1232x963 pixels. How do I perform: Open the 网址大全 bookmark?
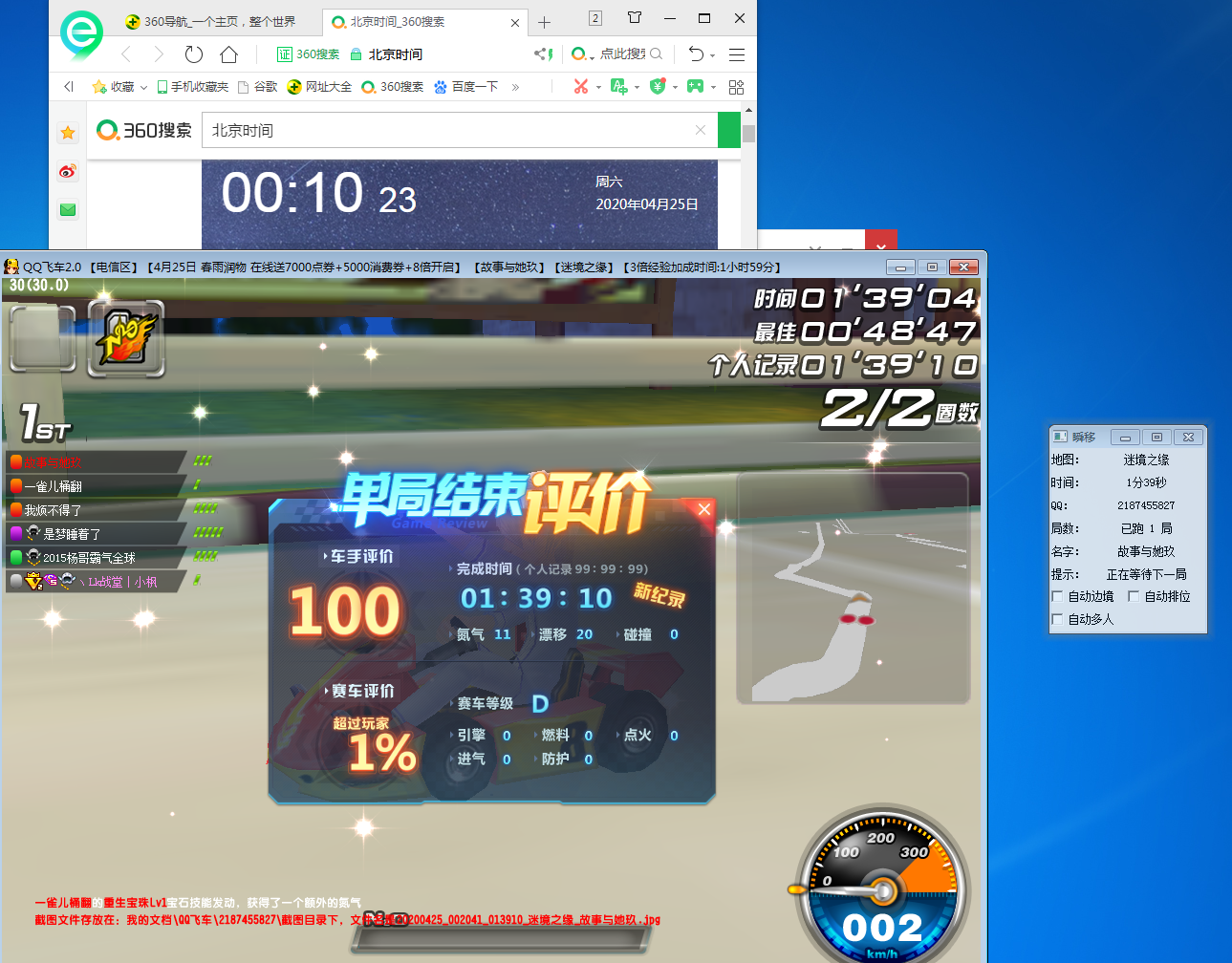tap(319, 86)
